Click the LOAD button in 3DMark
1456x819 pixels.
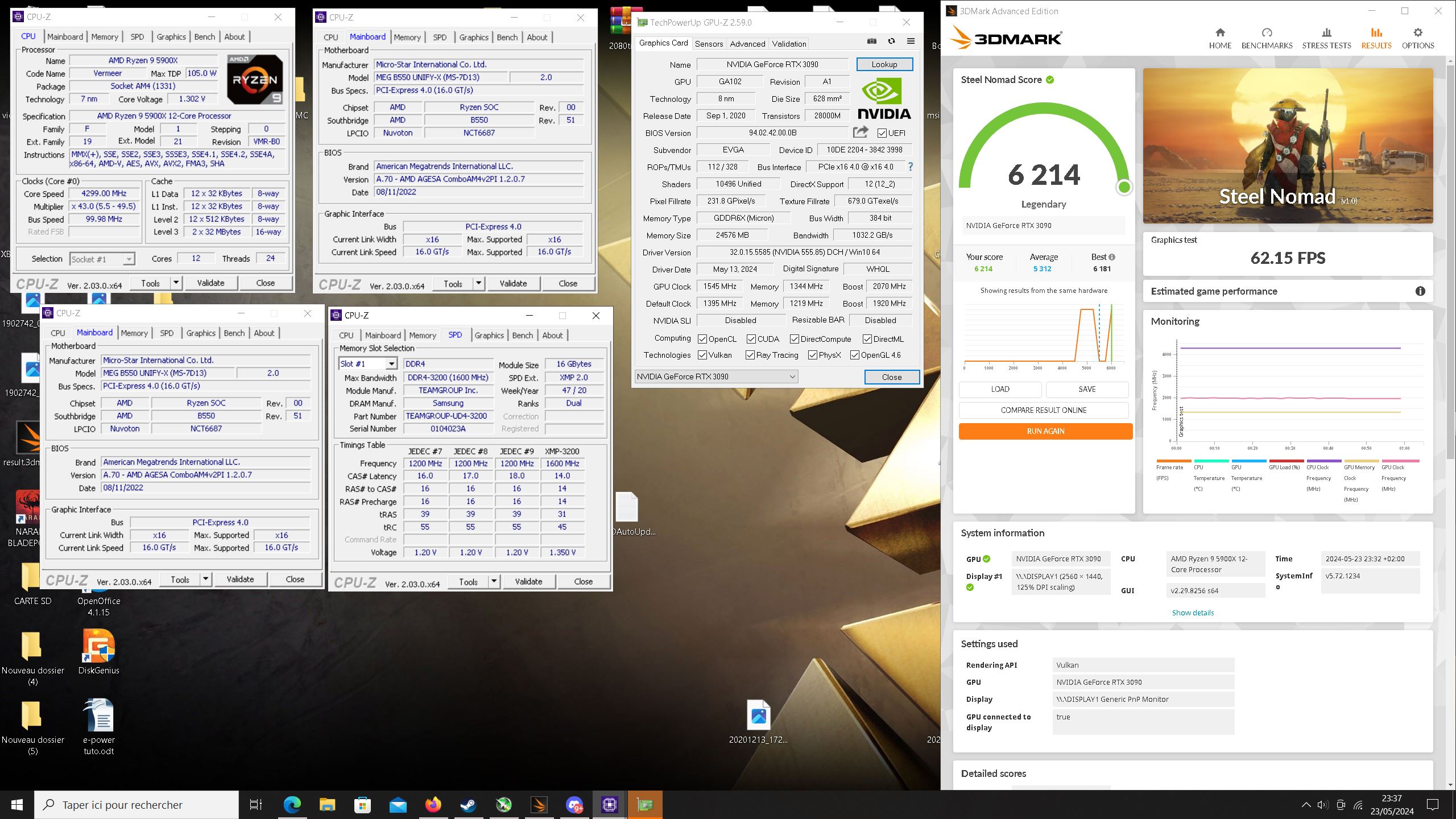coord(1000,389)
